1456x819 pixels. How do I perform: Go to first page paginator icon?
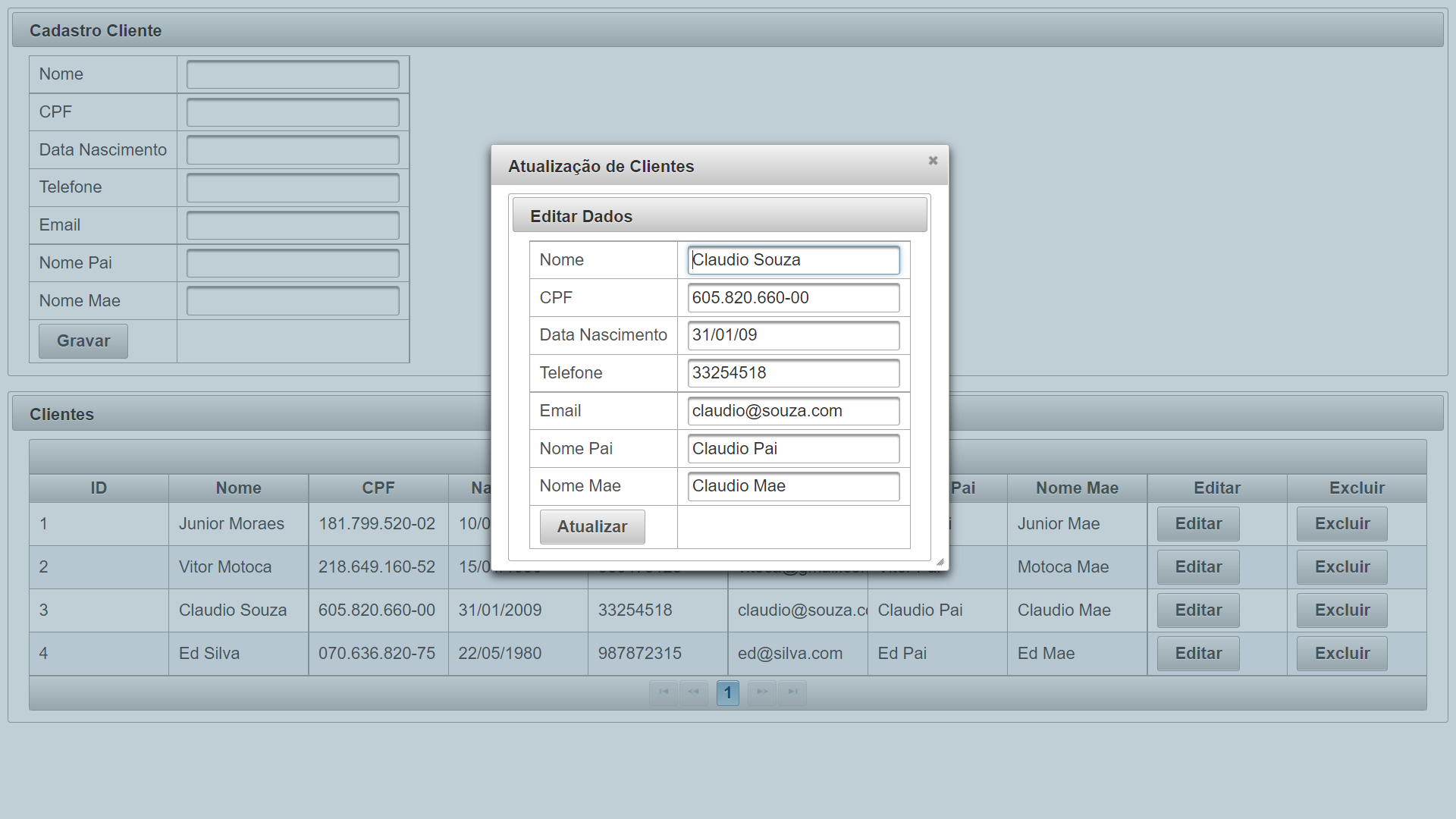tap(664, 692)
